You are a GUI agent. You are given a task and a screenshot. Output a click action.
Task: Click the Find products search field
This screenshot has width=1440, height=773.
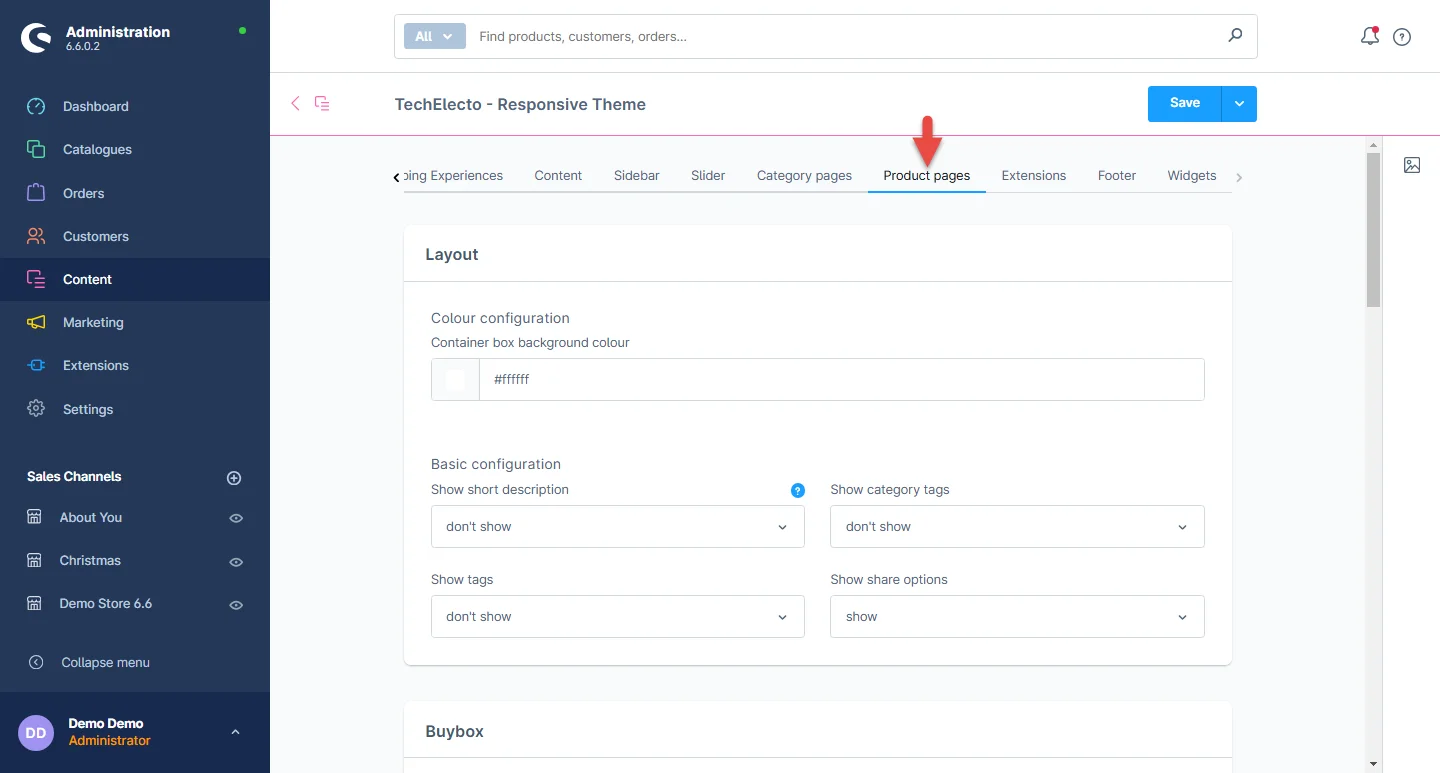(845, 36)
